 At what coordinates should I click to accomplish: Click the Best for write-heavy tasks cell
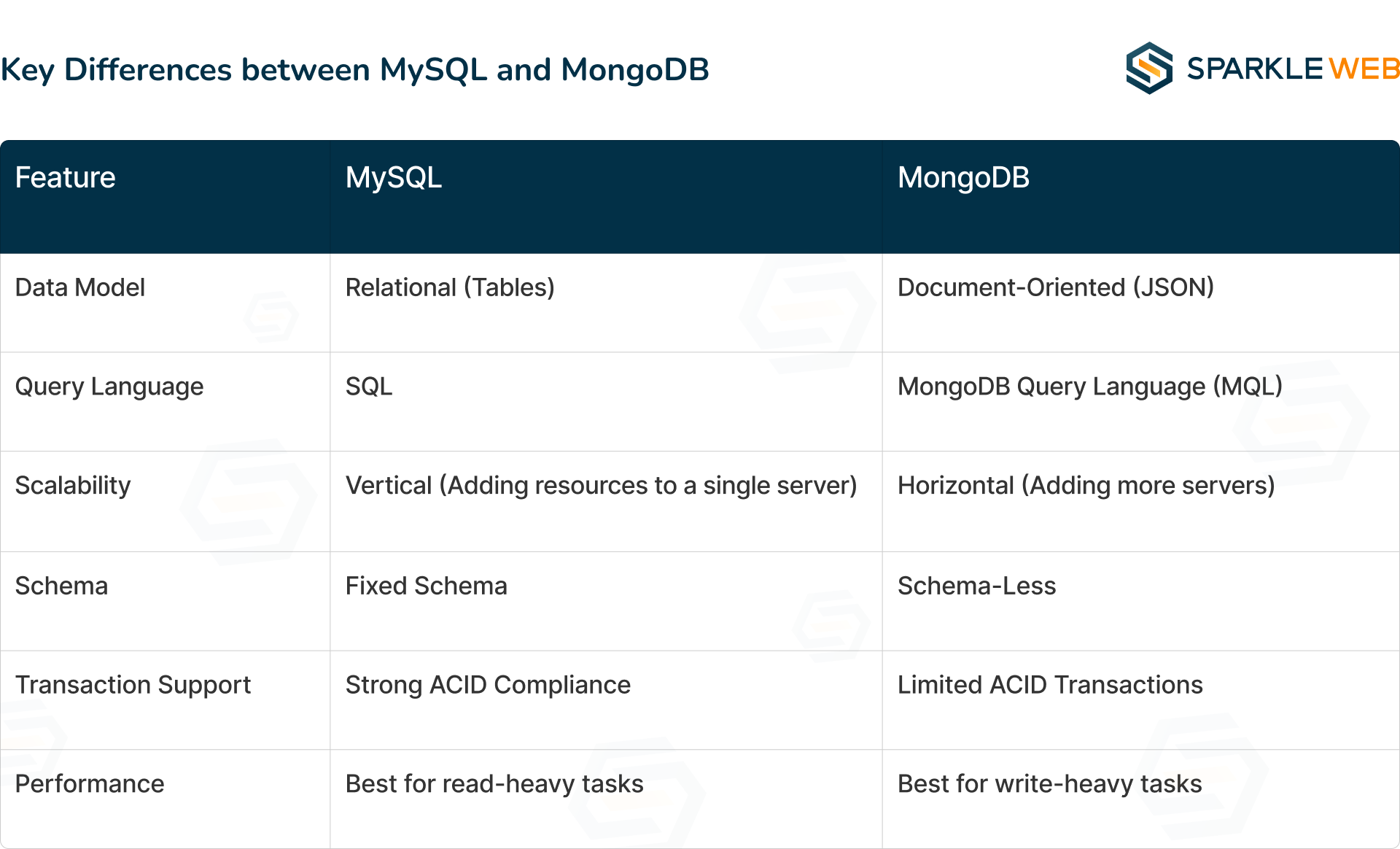click(x=1049, y=784)
